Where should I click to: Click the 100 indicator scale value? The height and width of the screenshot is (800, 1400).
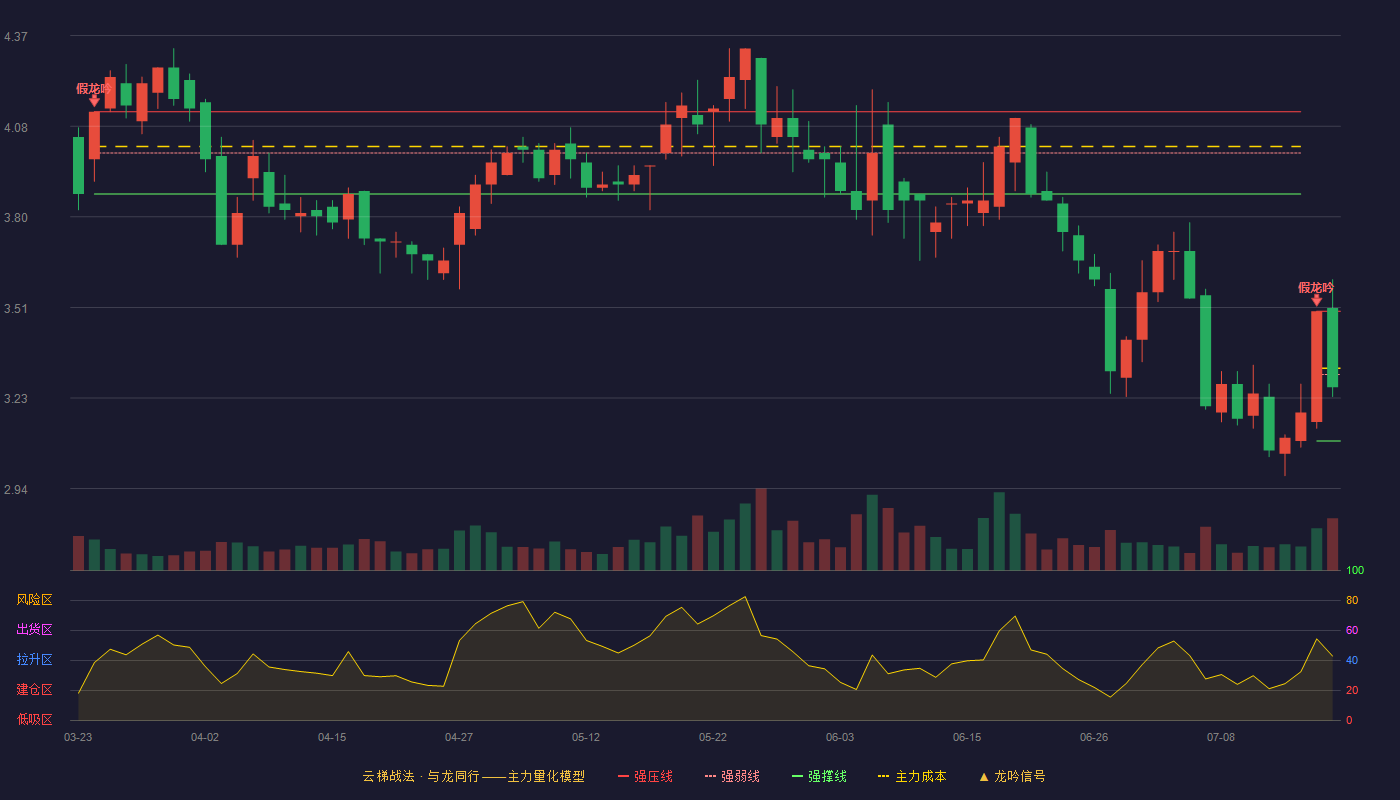pos(1355,571)
